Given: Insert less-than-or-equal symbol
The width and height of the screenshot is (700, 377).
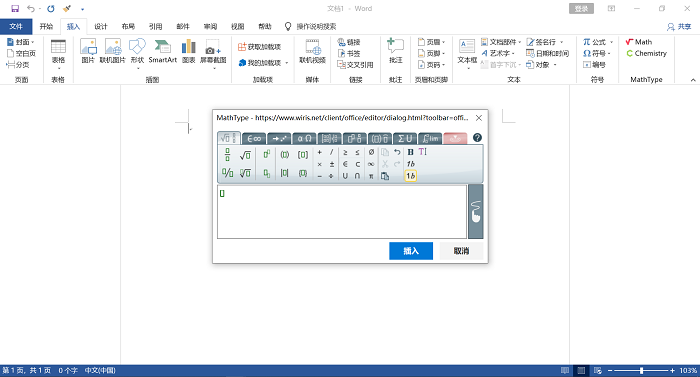Looking at the screenshot, I should tap(357, 152).
